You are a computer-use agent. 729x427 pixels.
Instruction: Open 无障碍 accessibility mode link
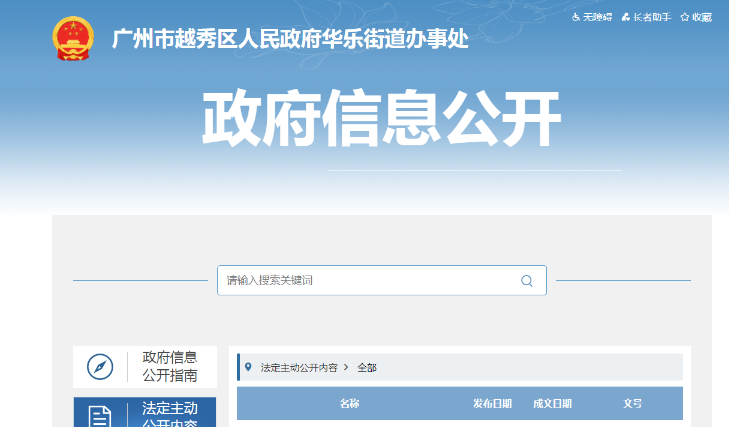point(597,17)
